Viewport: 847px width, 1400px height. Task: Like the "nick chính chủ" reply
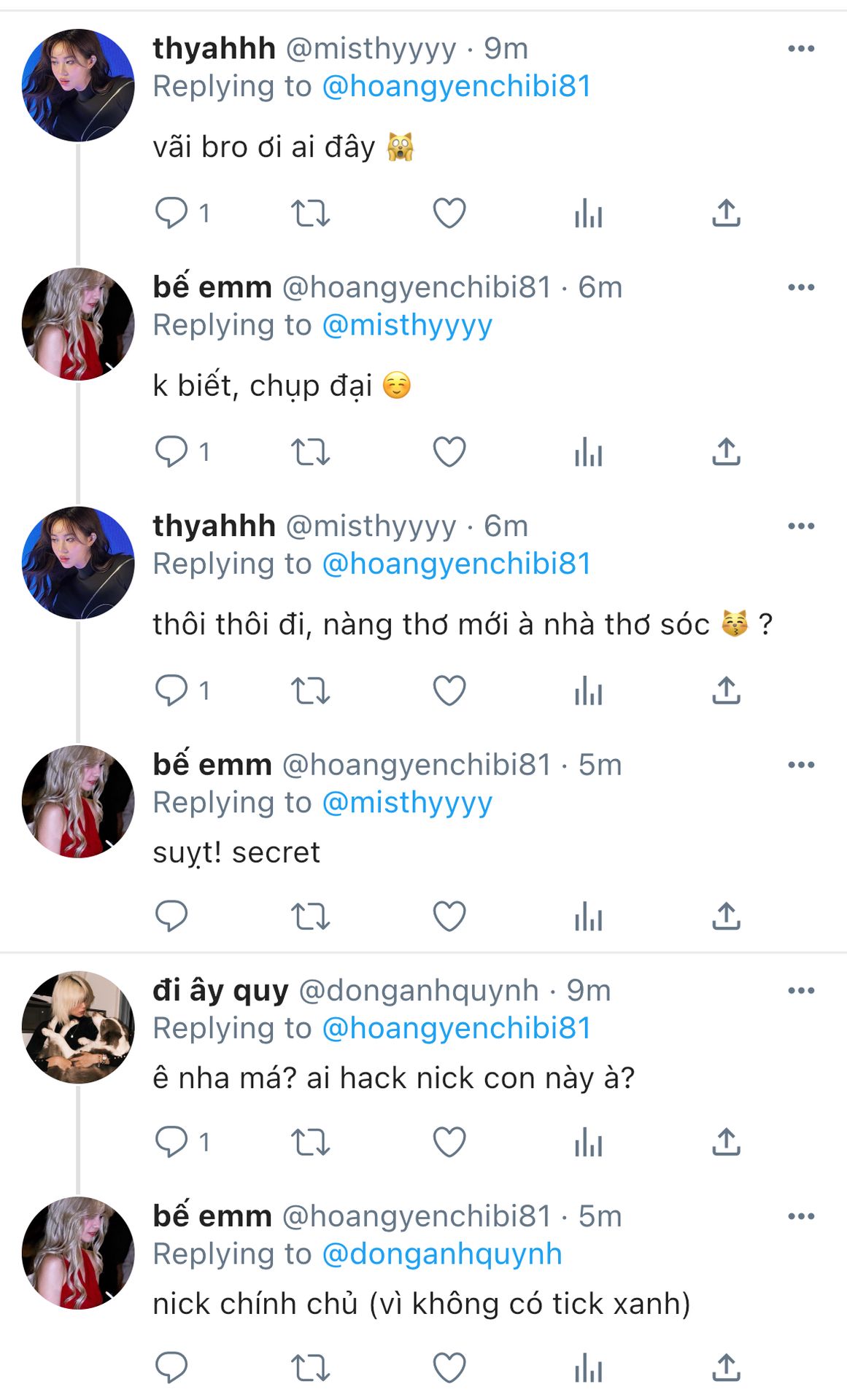449,1368
